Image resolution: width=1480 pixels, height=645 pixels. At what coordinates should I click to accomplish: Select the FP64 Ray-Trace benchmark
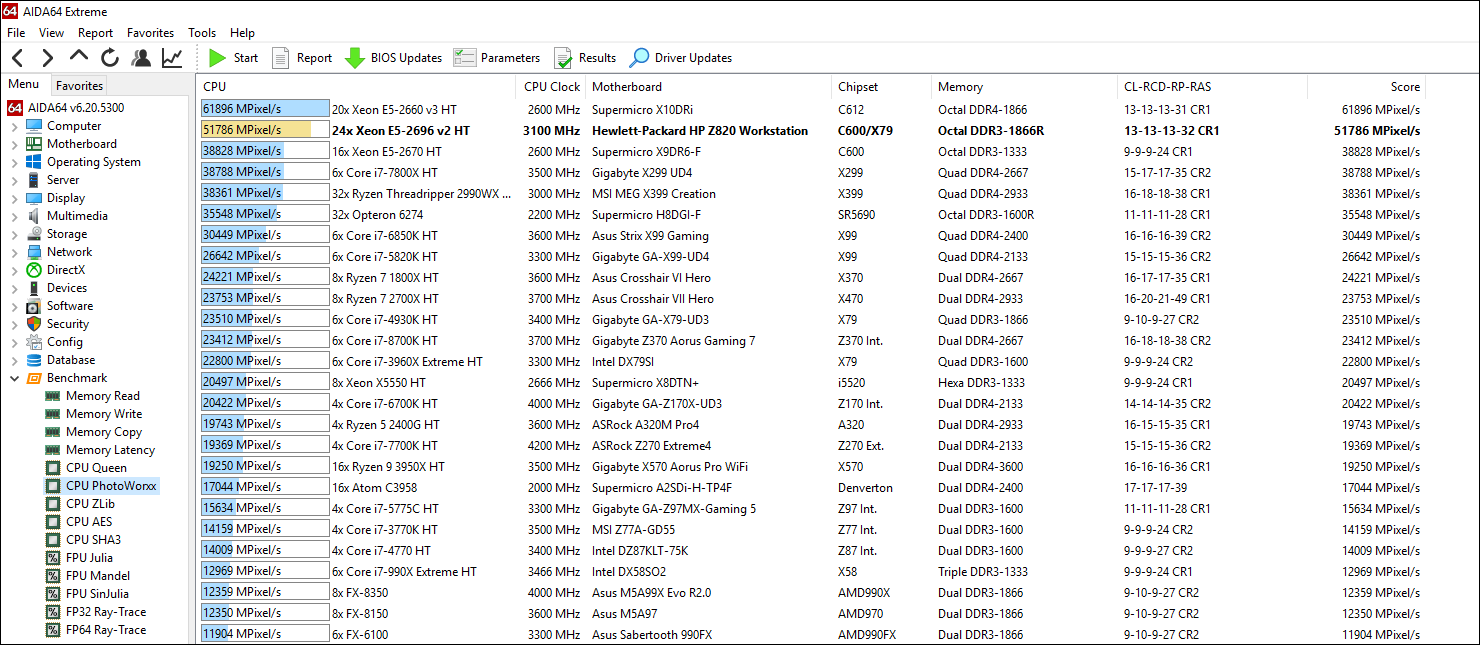click(x=106, y=630)
